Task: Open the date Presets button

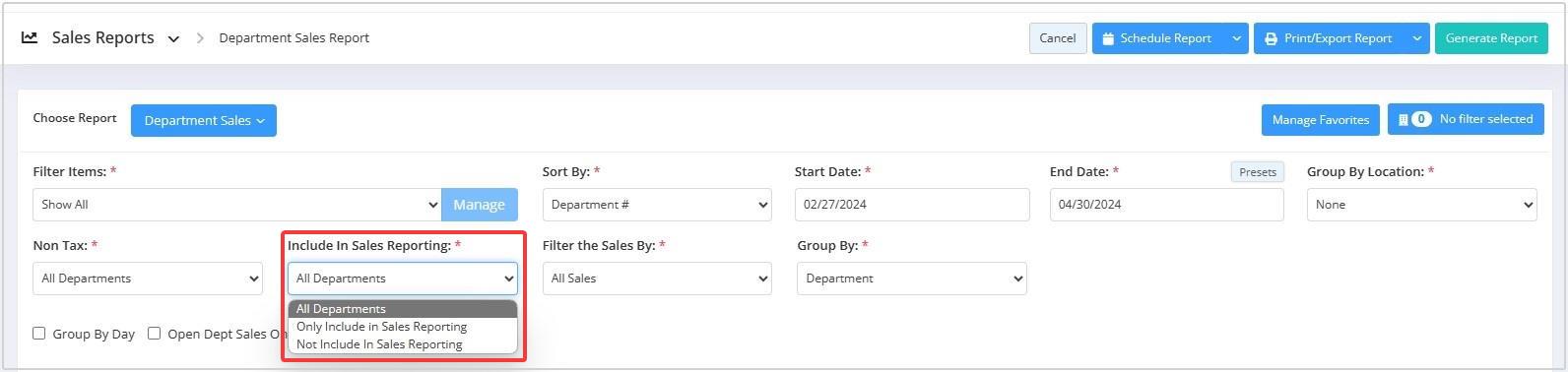Action: point(1258,172)
